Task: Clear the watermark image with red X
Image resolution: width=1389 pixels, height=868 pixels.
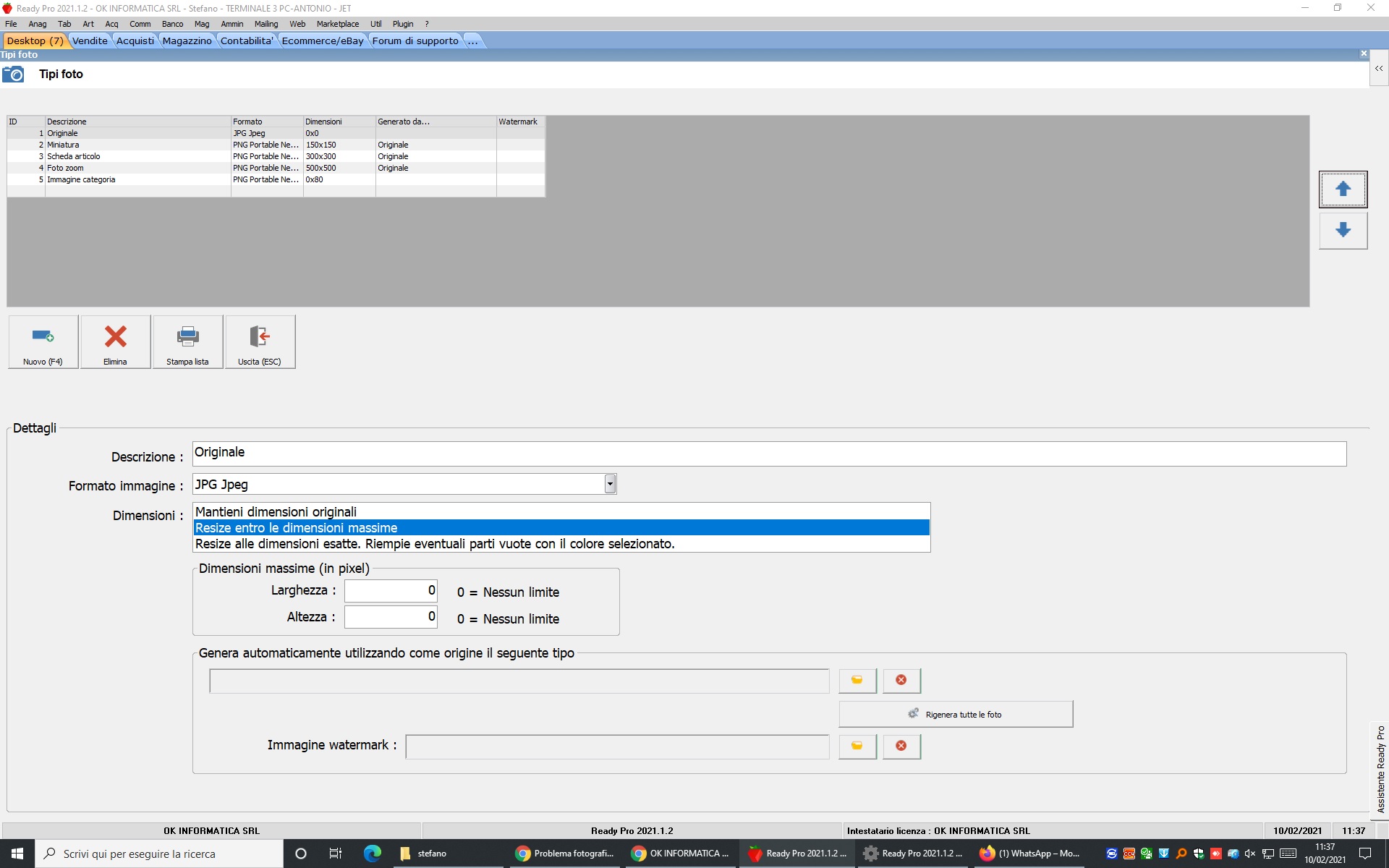Action: point(901,746)
